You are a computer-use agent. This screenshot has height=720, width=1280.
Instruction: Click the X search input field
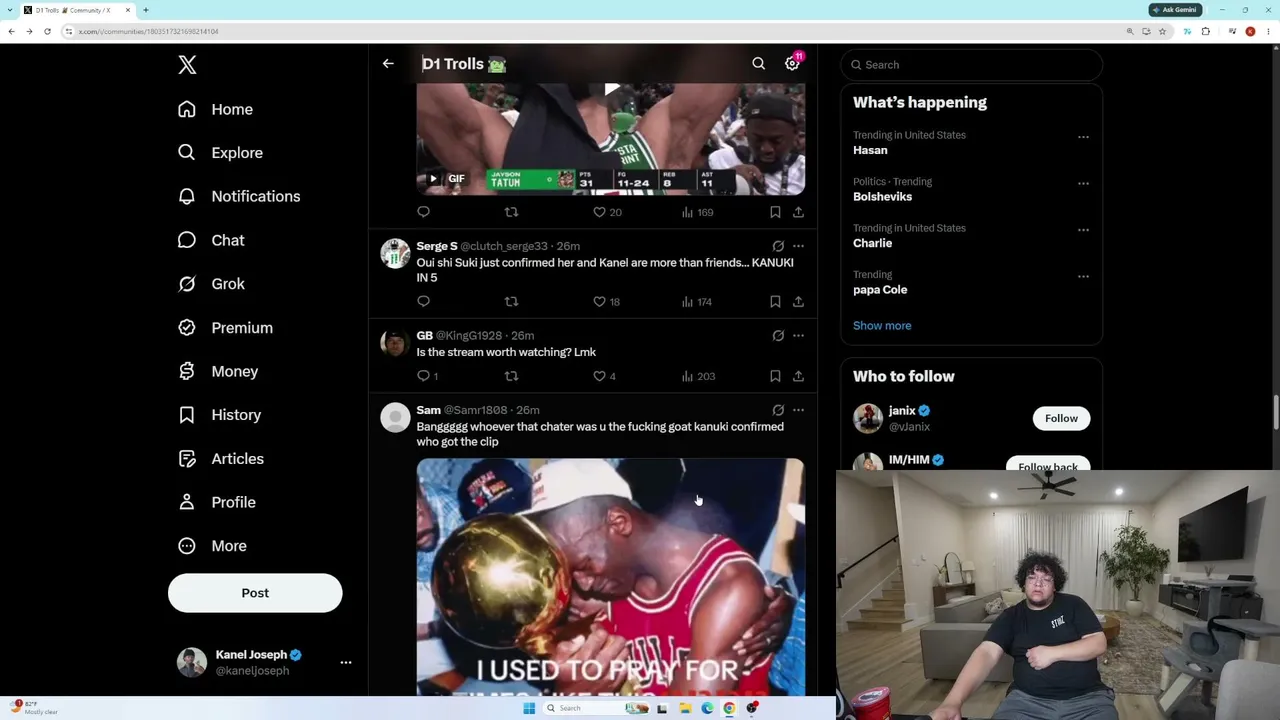tap(971, 65)
